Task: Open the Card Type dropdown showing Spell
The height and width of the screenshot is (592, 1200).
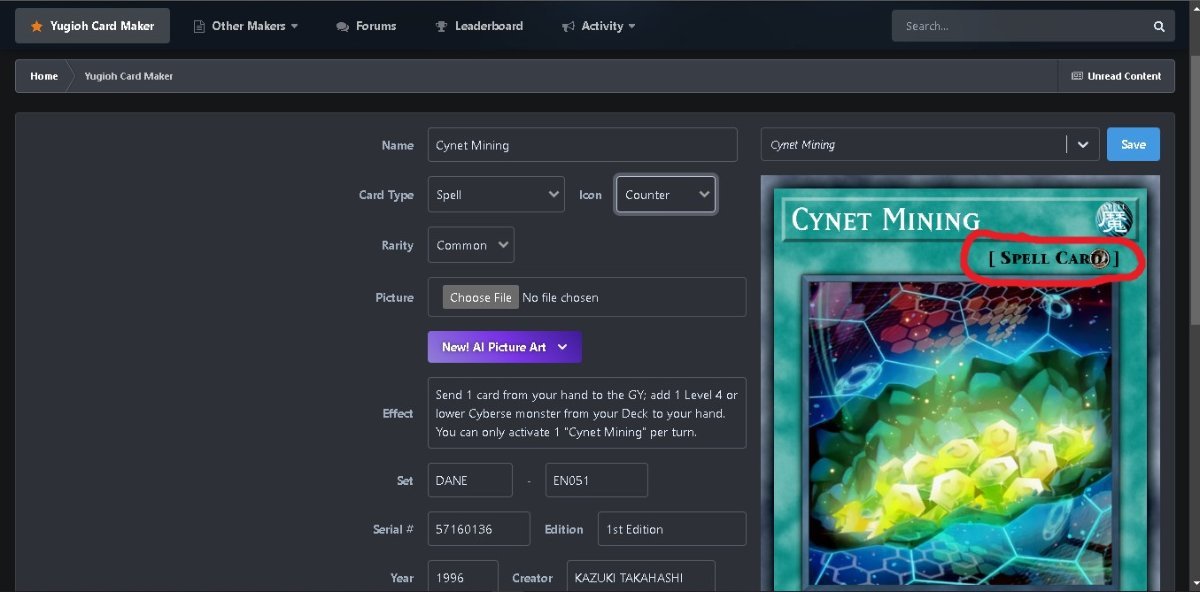Action: [x=496, y=195]
